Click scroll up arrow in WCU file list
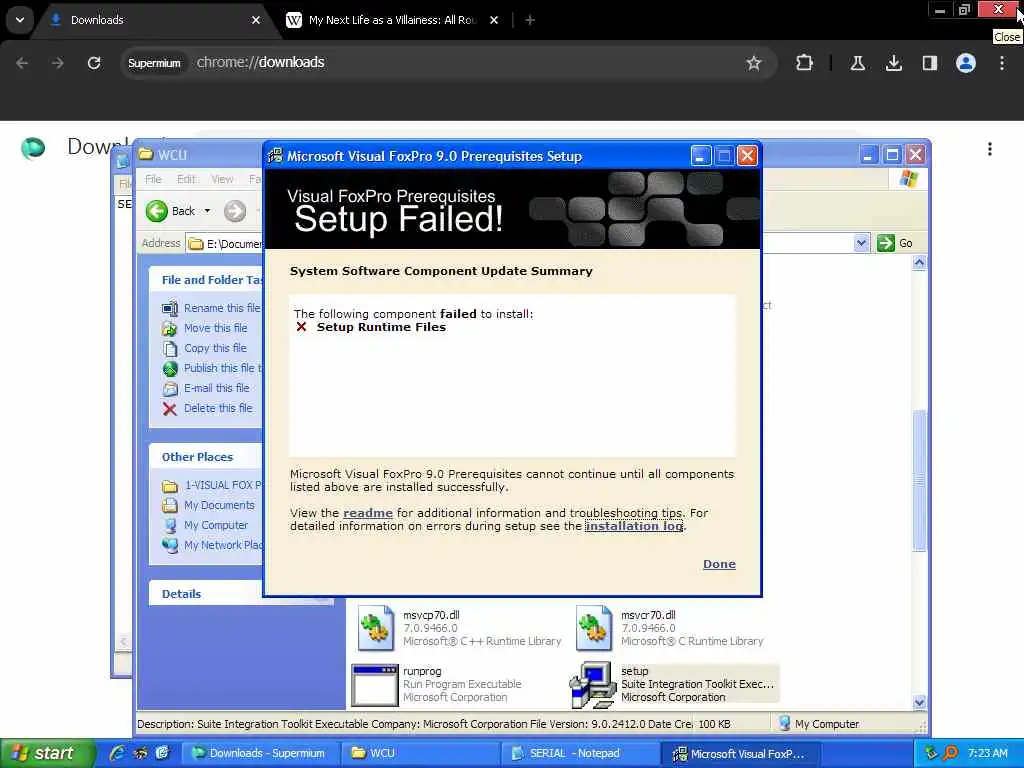This screenshot has height=768, width=1024. click(919, 263)
